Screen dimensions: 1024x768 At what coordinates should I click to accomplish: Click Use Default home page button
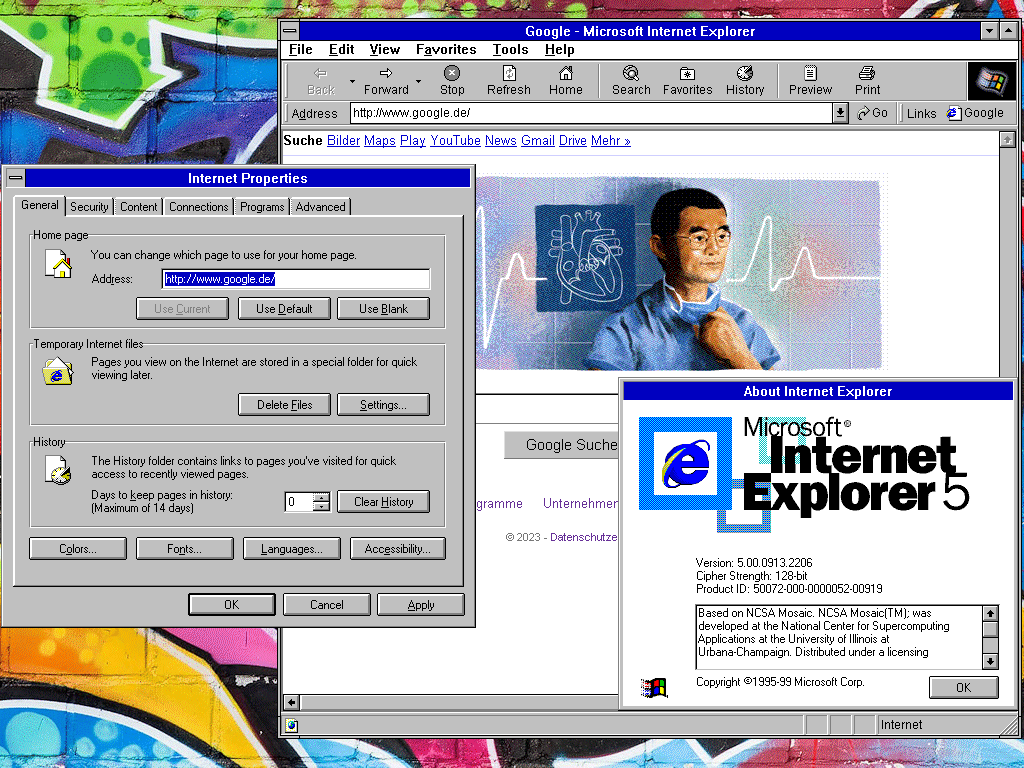pyautogui.click(x=284, y=308)
